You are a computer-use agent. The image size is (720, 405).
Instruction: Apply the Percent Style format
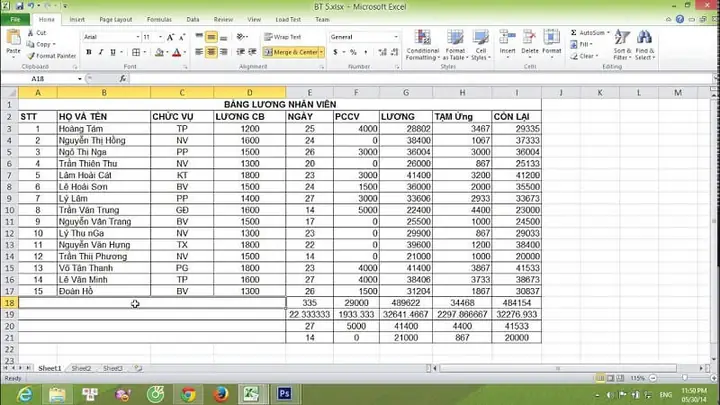tap(353, 52)
